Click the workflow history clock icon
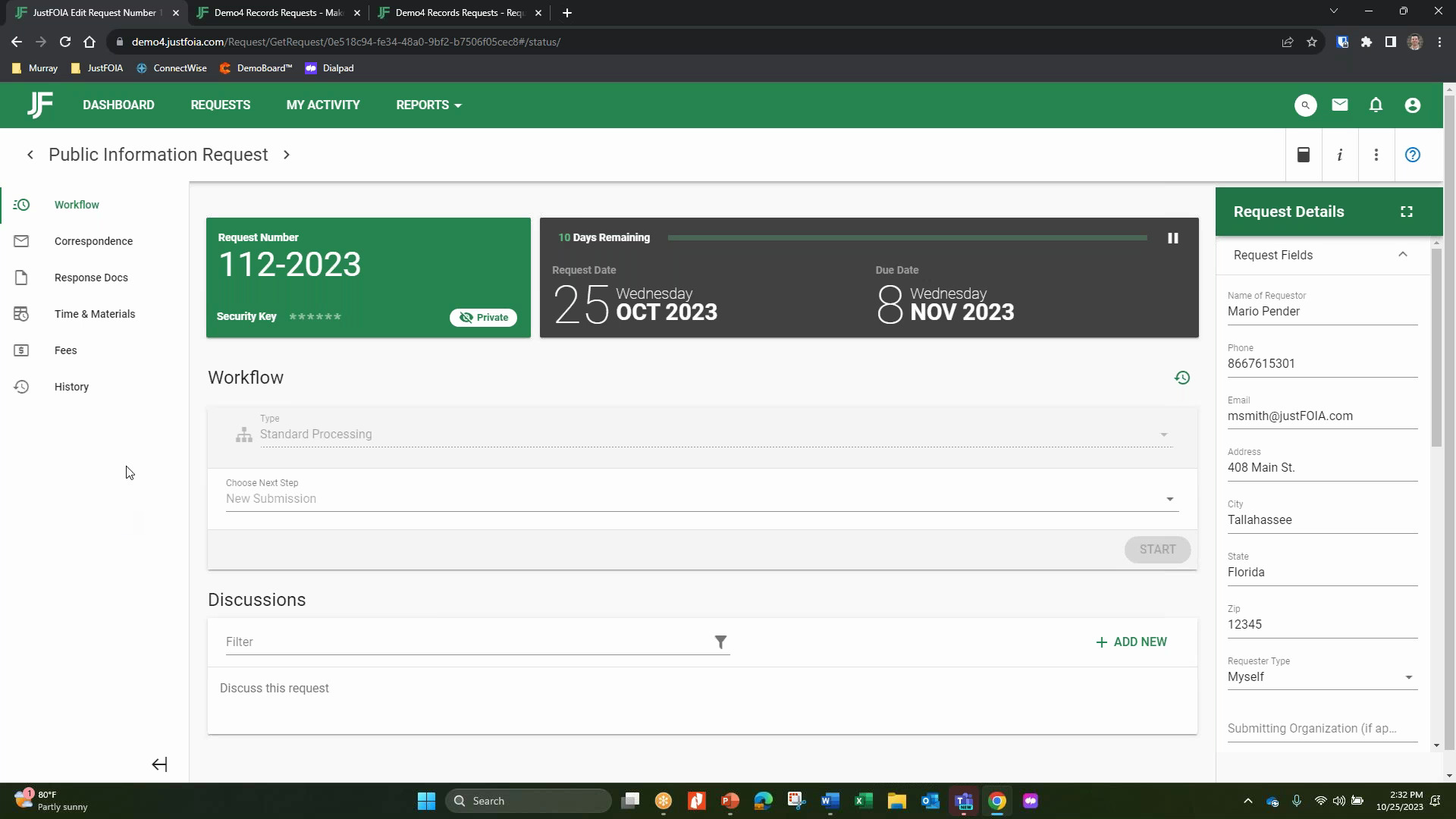1456x819 pixels. pyautogui.click(x=1181, y=378)
